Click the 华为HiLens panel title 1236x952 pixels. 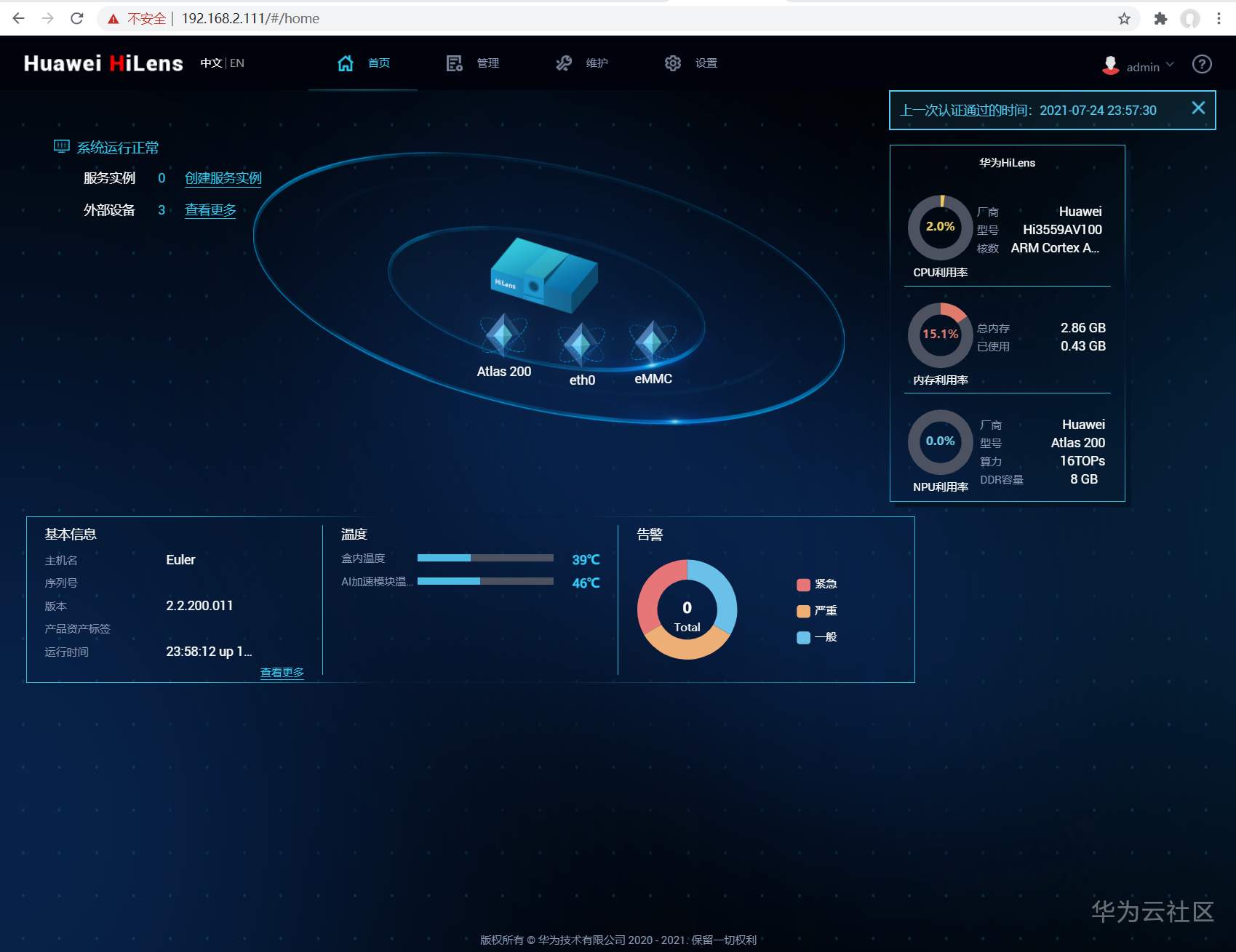(1007, 163)
